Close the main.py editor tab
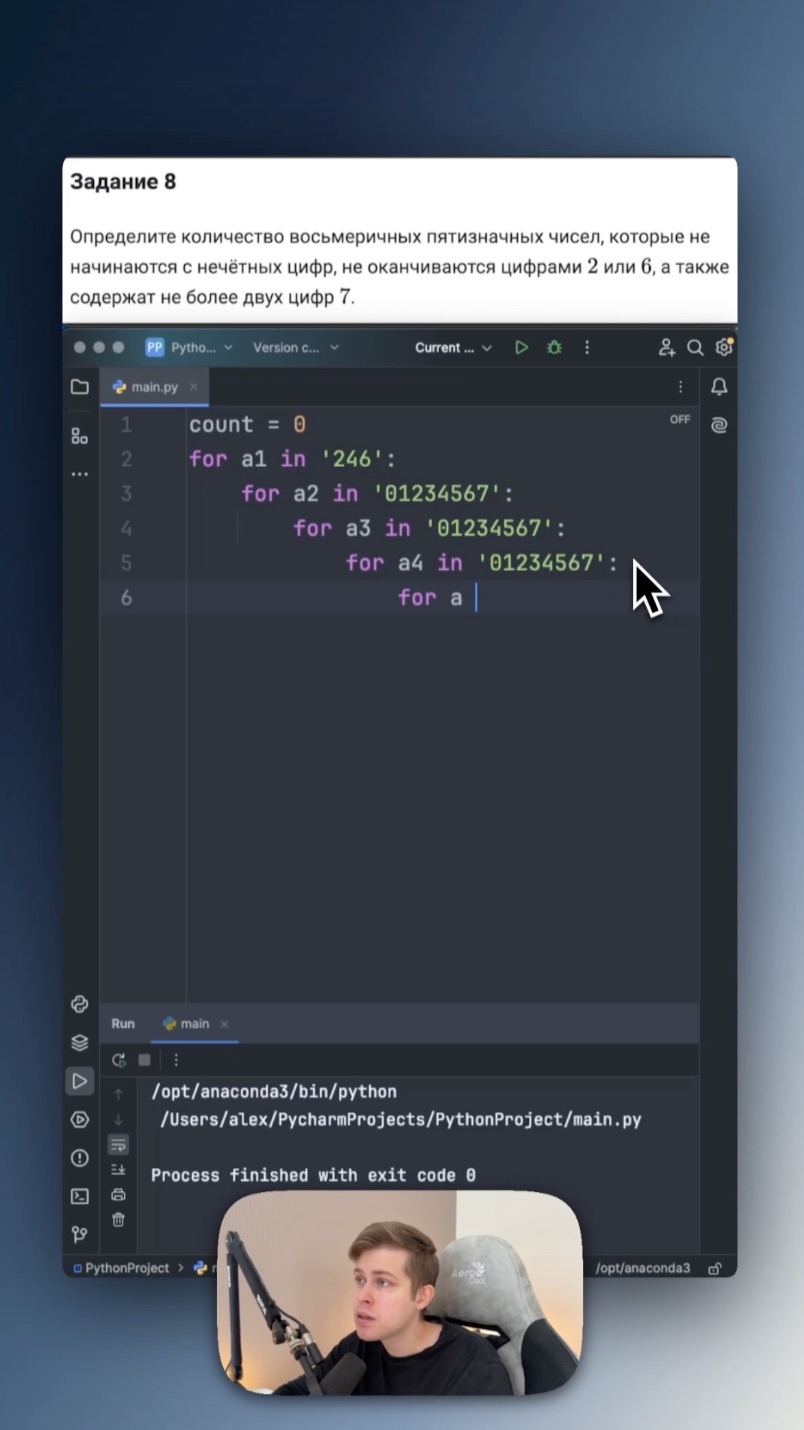804x1430 pixels. 193,387
